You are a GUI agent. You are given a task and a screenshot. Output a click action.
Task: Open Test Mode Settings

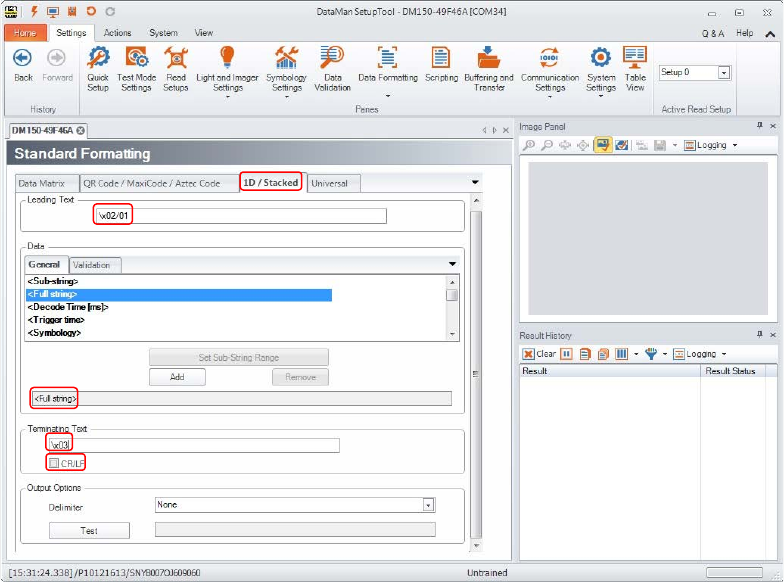point(136,69)
